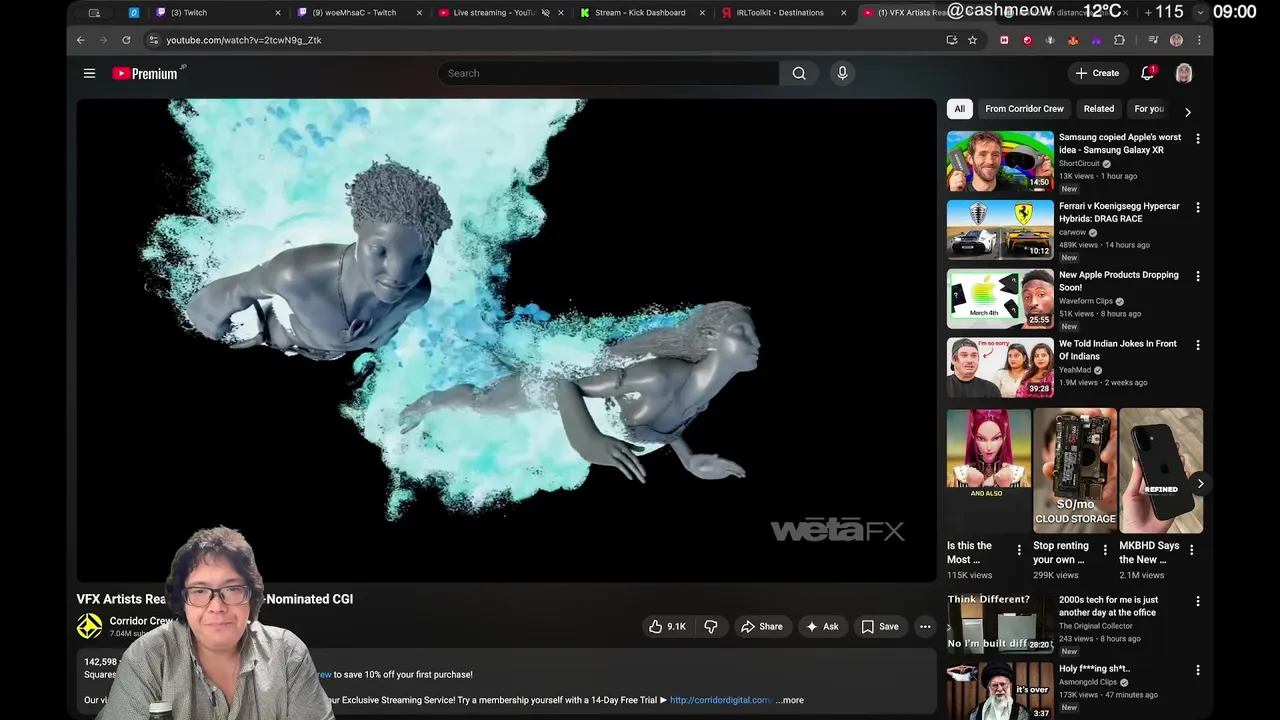Image resolution: width=1280 pixels, height=720 pixels.
Task: Visit carwow channel from sidebar
Action: (1072, 232)
